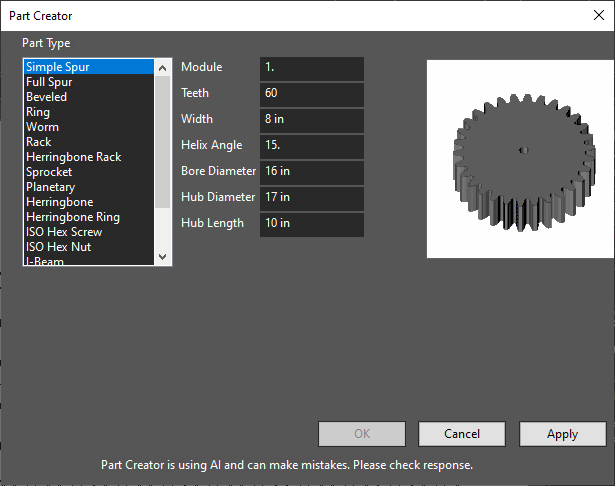The height and width of the screenshot is (486, 615).
Task: Select the Worm part type
Action: [89, 127]
